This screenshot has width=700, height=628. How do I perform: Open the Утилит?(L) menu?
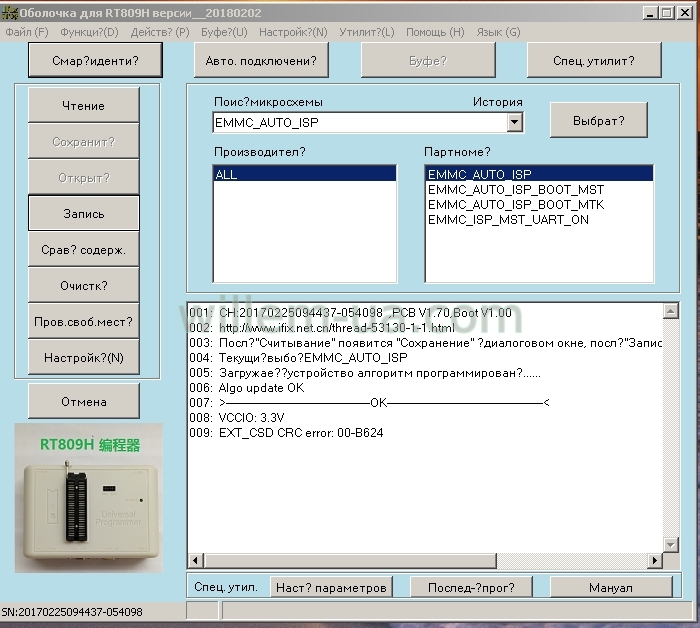[367, 32]
